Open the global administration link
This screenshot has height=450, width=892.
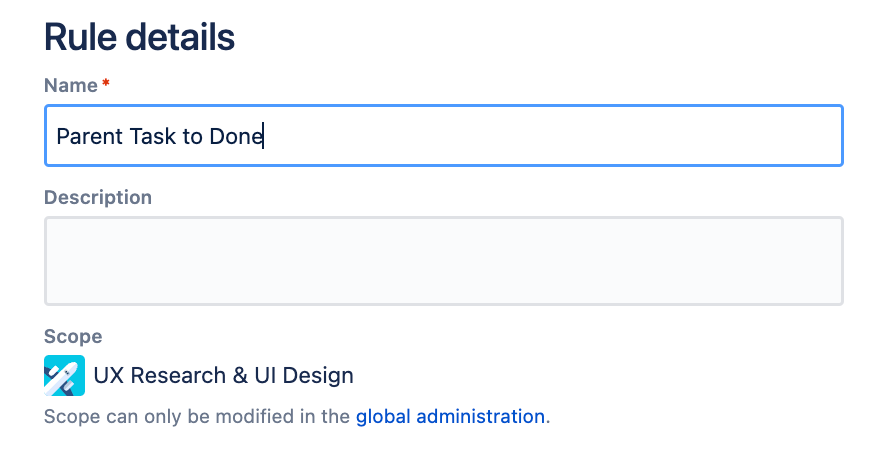[x=450, y=416]
